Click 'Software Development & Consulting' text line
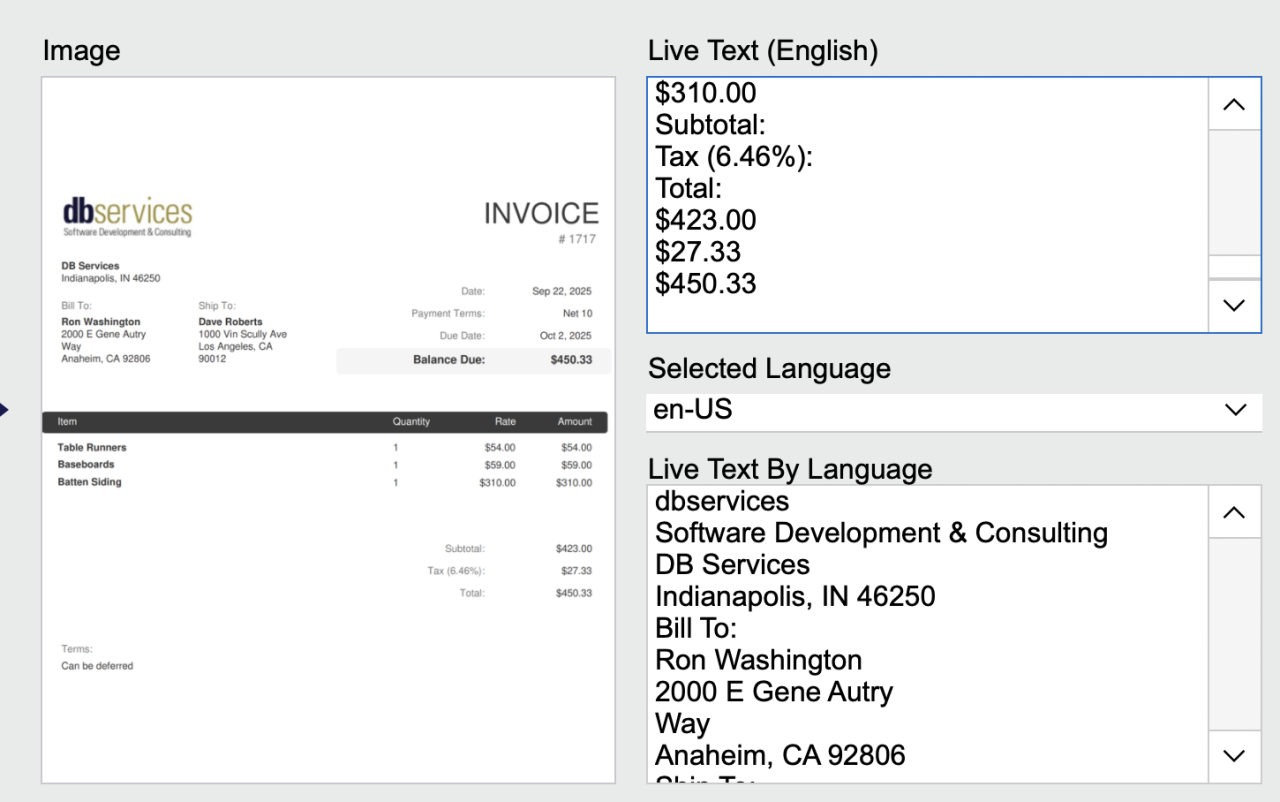The image size is (1280, 802). (881, 532)
